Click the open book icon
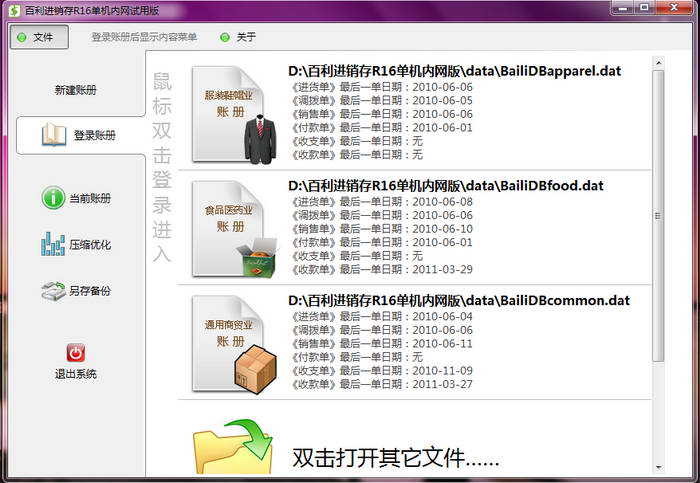 54,134
